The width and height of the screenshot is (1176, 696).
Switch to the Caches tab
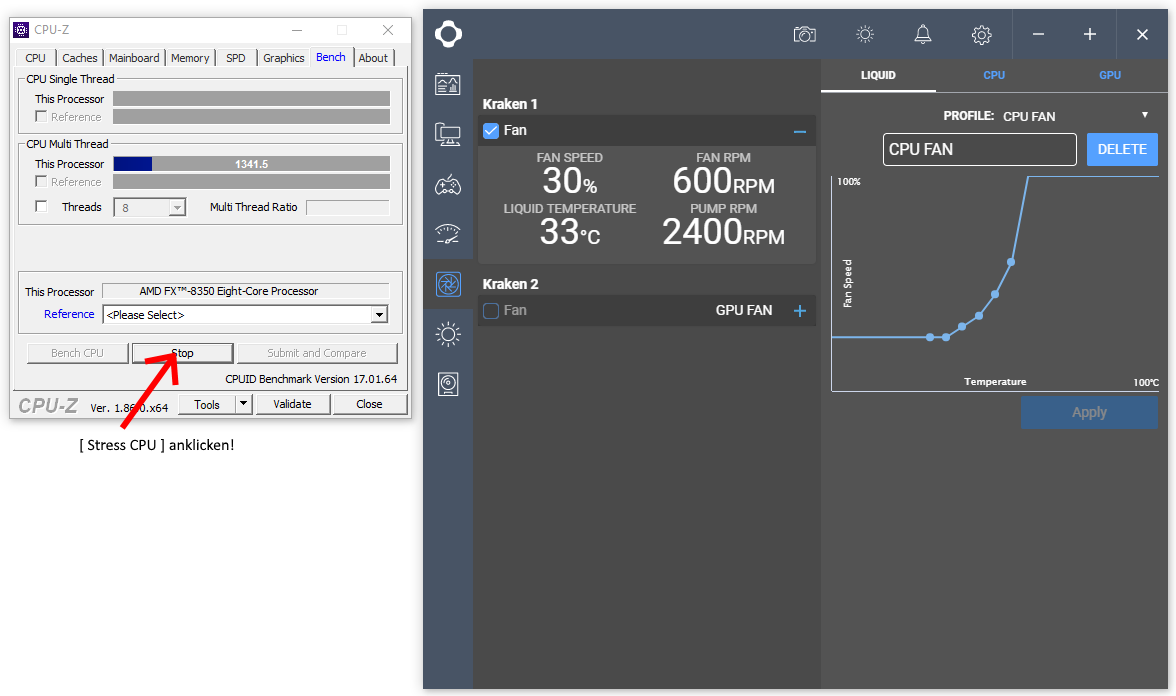80,58
